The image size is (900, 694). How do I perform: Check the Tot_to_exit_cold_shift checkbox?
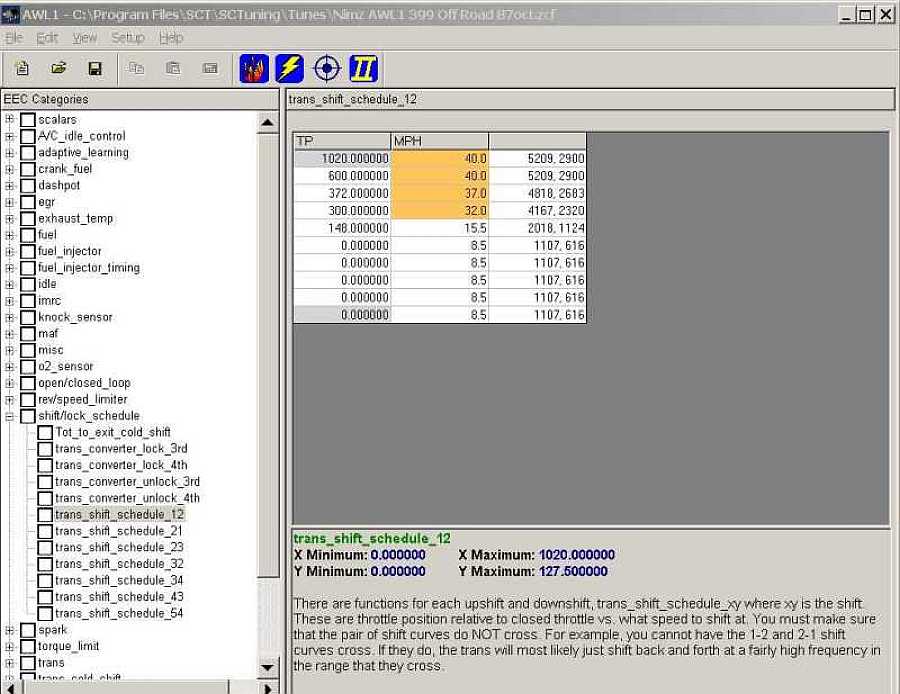click(x=45, y=432)
